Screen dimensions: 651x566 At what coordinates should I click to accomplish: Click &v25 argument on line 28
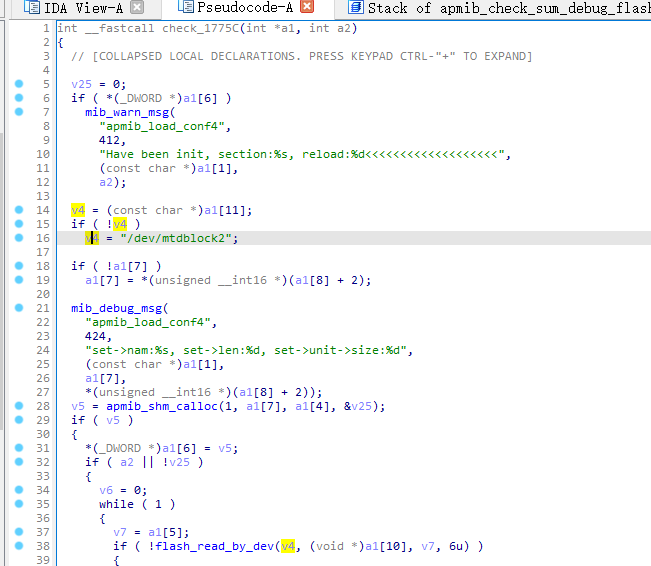[x=358, y=406]
